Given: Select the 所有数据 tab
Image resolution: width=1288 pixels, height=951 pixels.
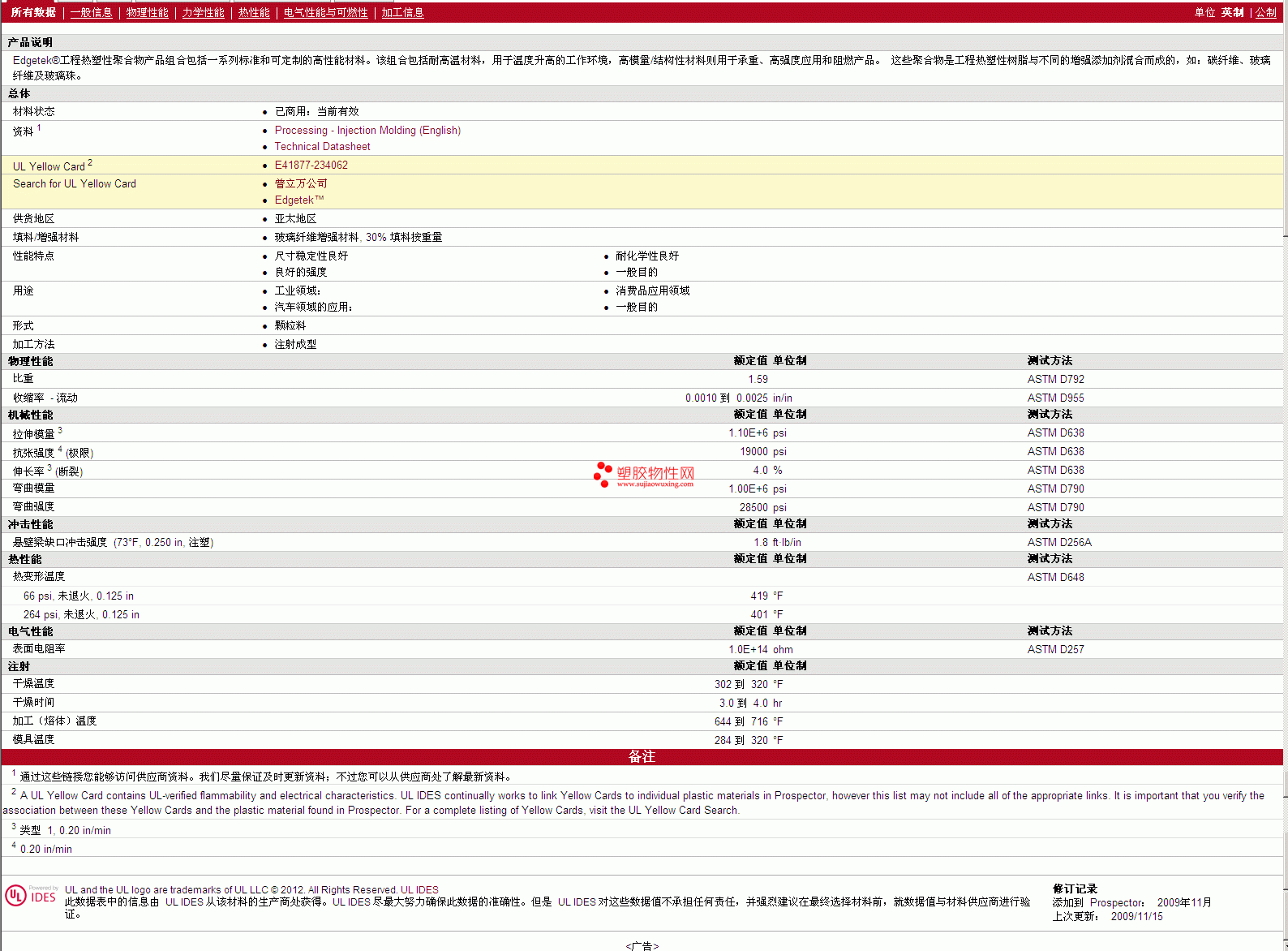Looking at the screenshot, I should click(33, 13).
